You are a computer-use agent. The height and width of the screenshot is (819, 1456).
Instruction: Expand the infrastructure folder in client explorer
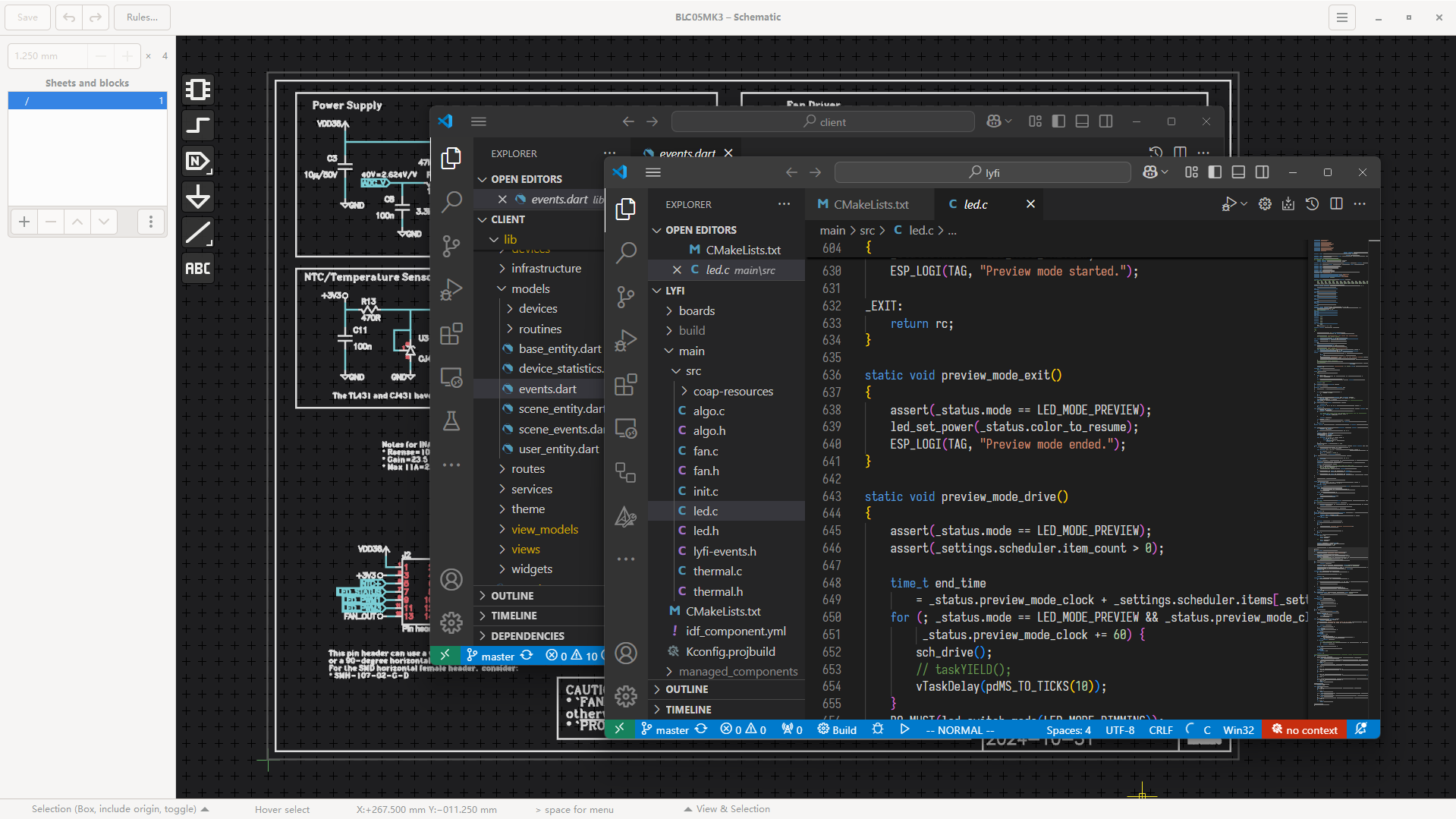coord(540,268)
